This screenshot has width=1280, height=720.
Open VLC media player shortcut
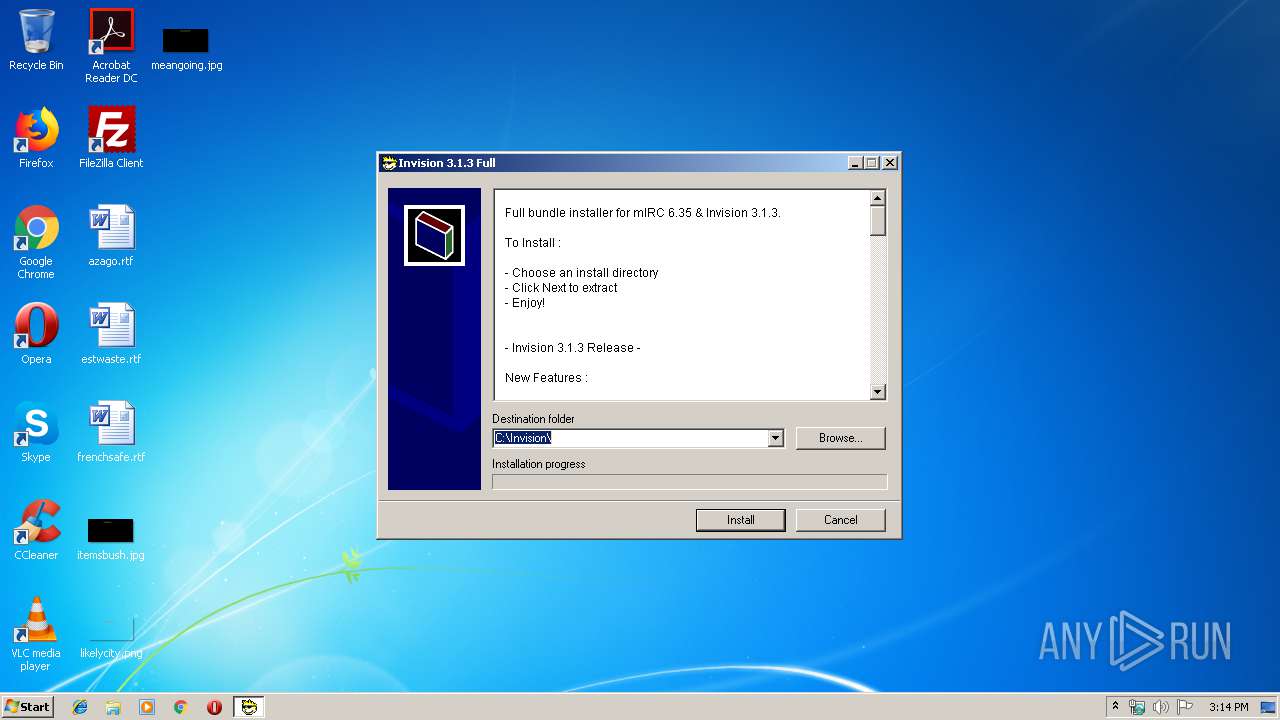pos(36,634)
